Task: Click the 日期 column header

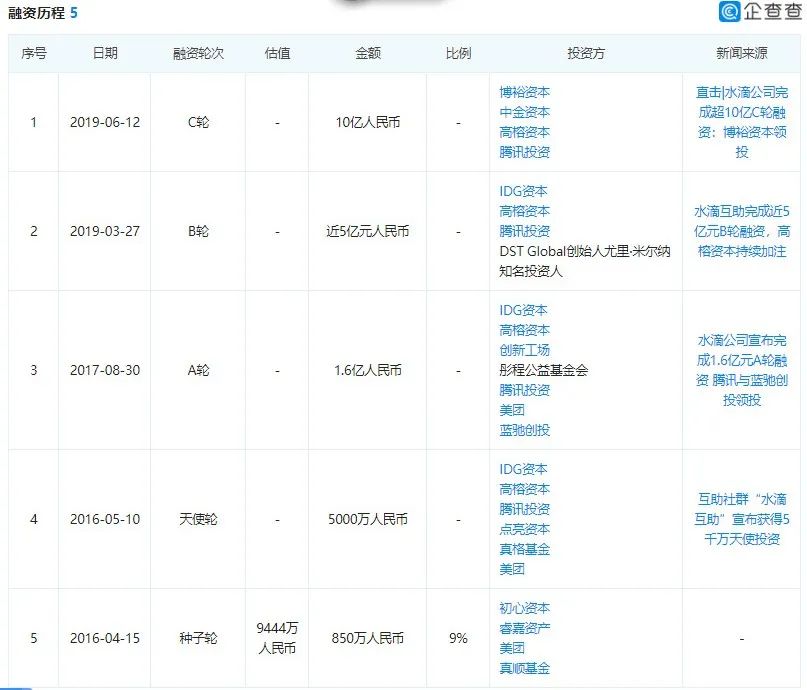Action: tap(105, 53)
